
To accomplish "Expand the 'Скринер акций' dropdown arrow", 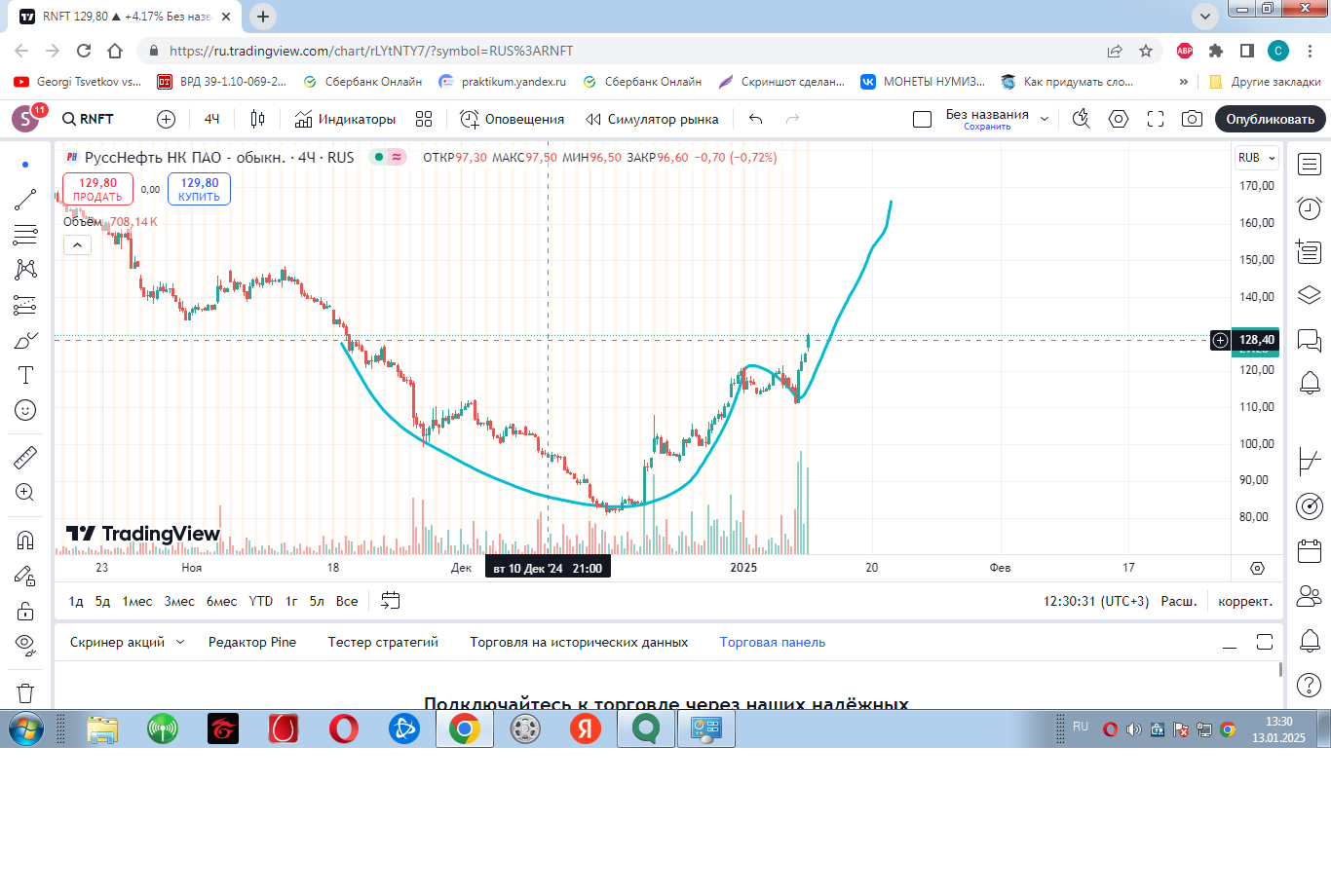I will (x=180, y=642).
